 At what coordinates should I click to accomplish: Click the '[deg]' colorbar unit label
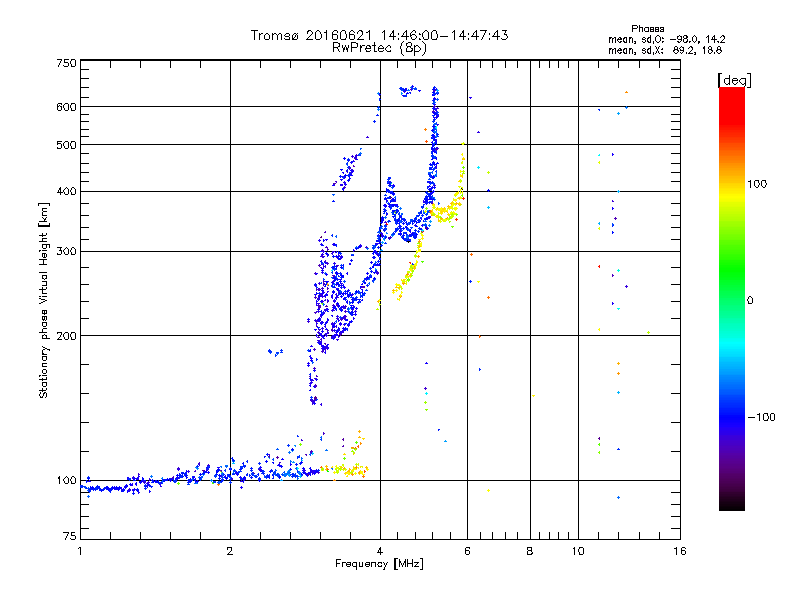tap(734, 80)
